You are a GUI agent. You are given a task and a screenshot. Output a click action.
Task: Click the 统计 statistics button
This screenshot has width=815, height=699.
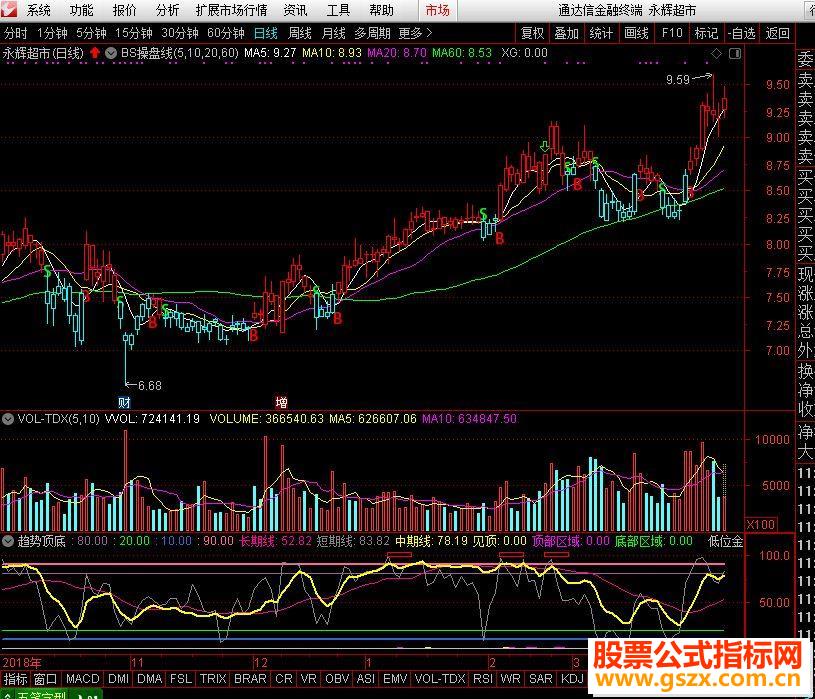[601, 33]
